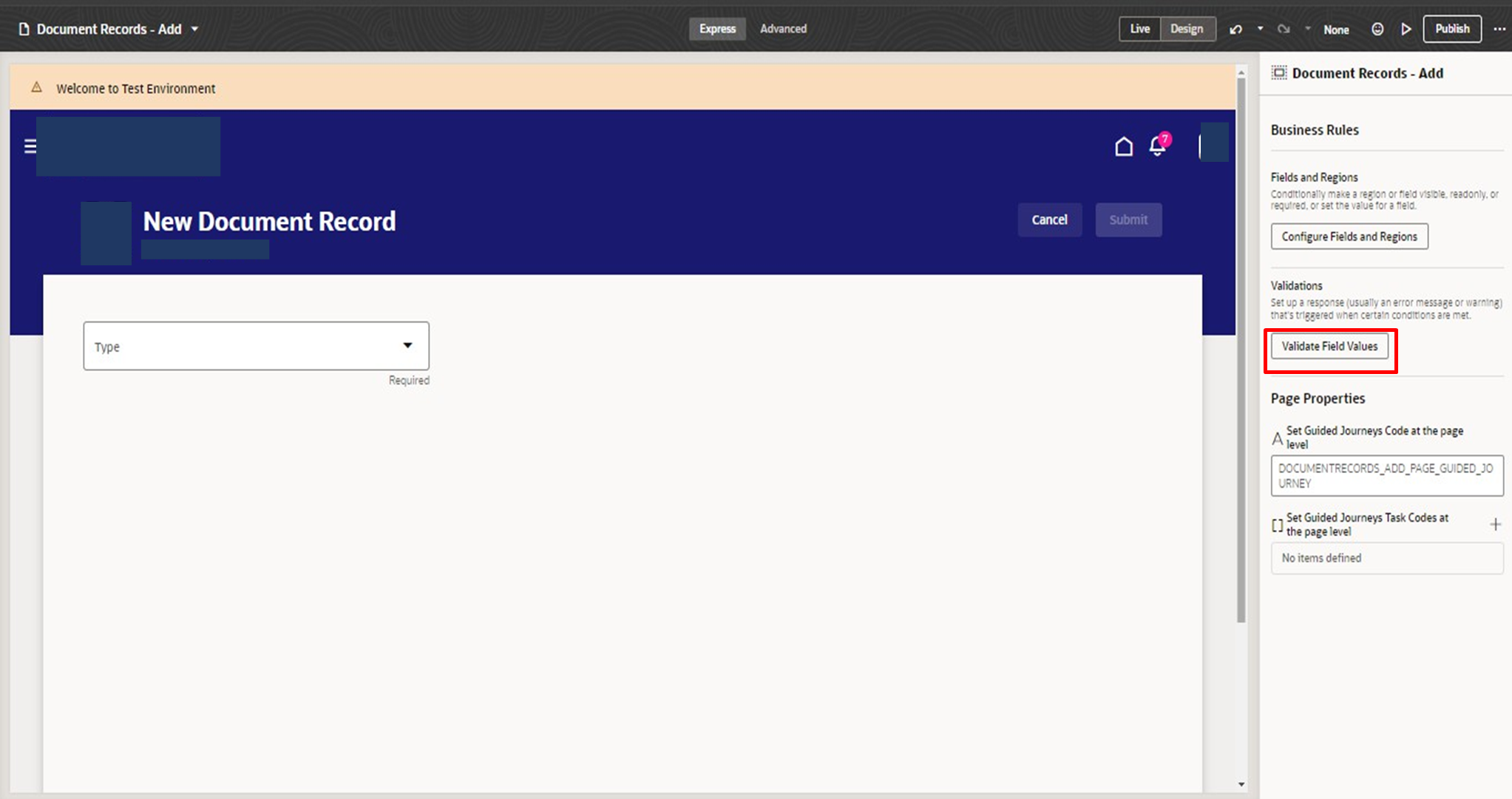Click the home icon in the banner
Screen dimensions: 1512x799
click(1123, 146)
